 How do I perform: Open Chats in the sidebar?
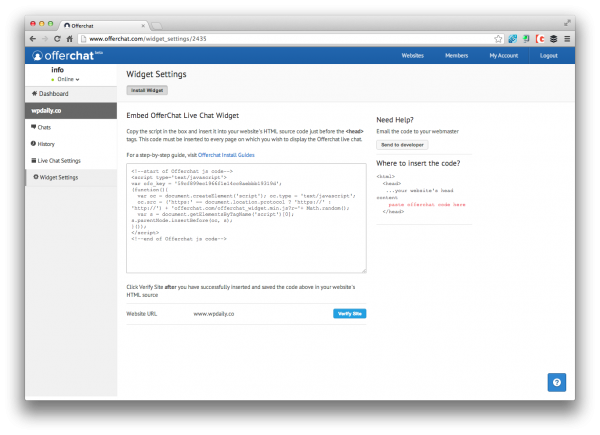pos(71,127)
